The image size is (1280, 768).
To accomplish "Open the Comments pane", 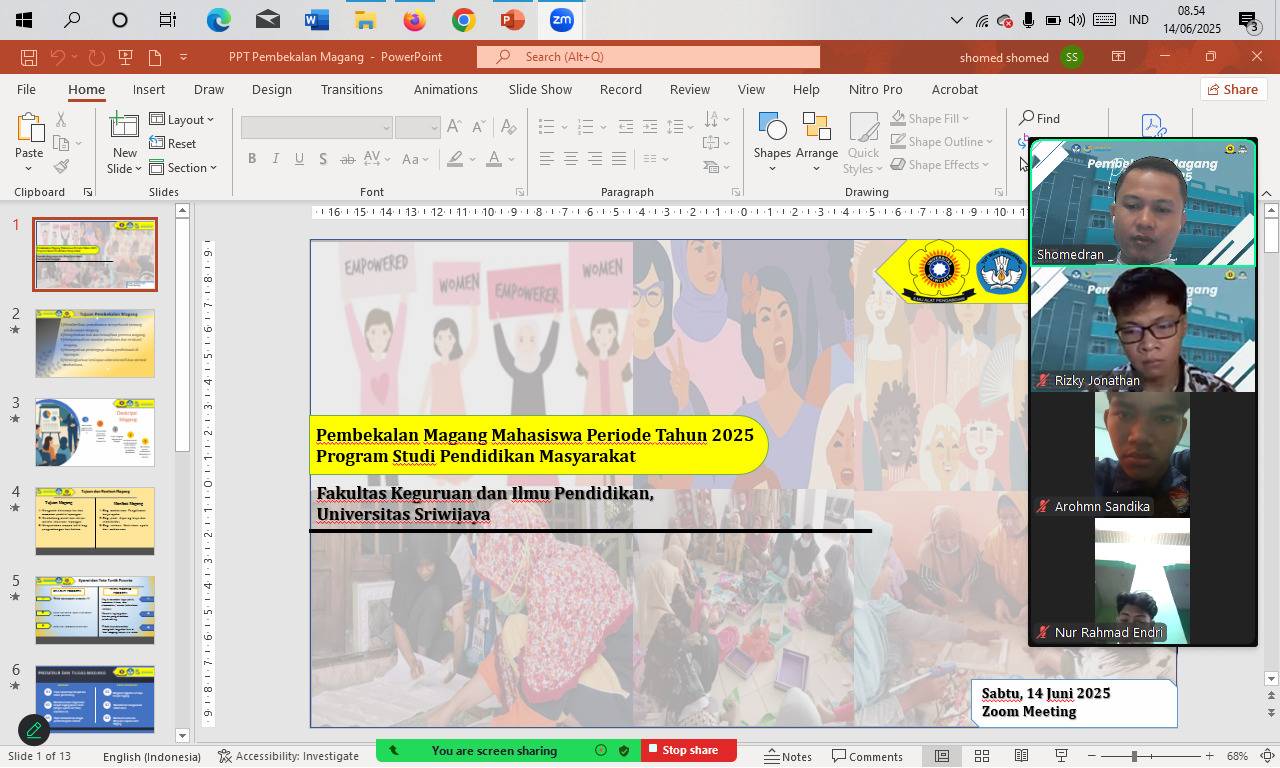I will [x=867, y=756].
